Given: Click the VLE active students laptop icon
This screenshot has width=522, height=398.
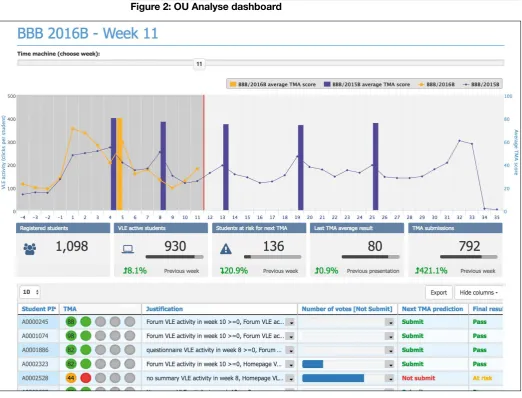Looking at the screenshot, I should pyautogui.click(x=128, y=249).
